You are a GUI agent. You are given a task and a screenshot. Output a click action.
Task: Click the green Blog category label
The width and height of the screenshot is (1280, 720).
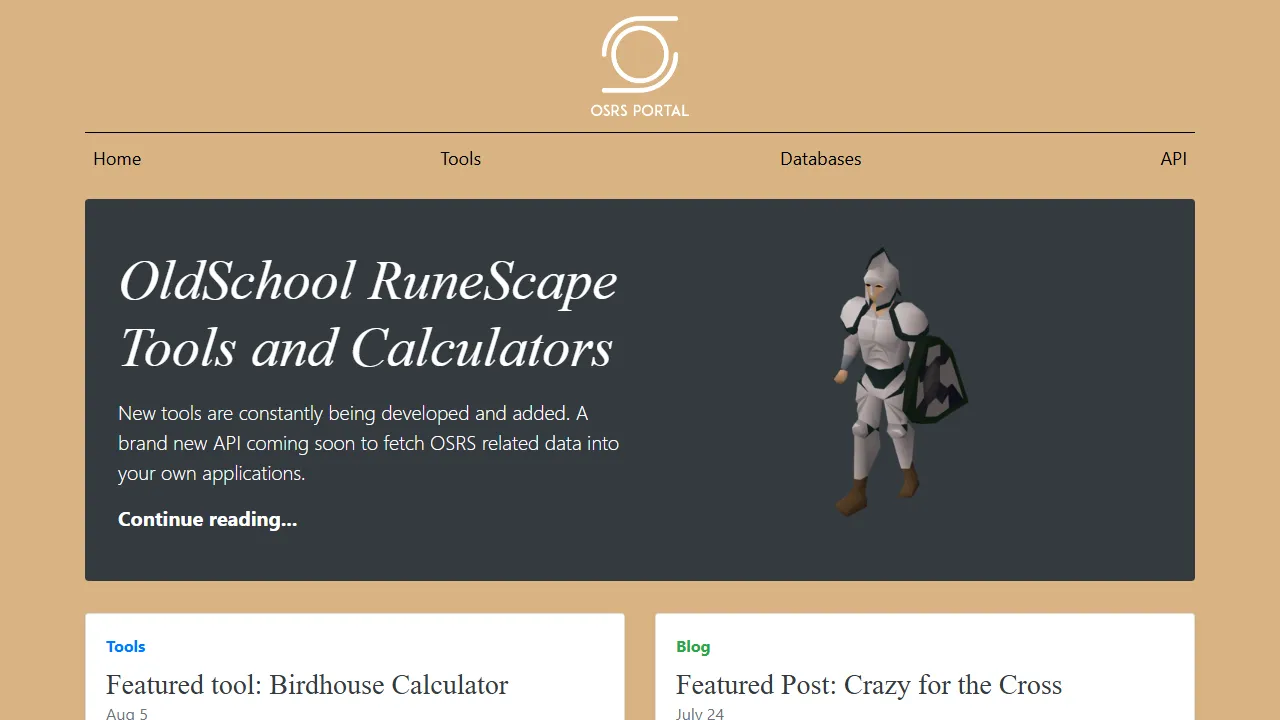[x=693, y=647]
